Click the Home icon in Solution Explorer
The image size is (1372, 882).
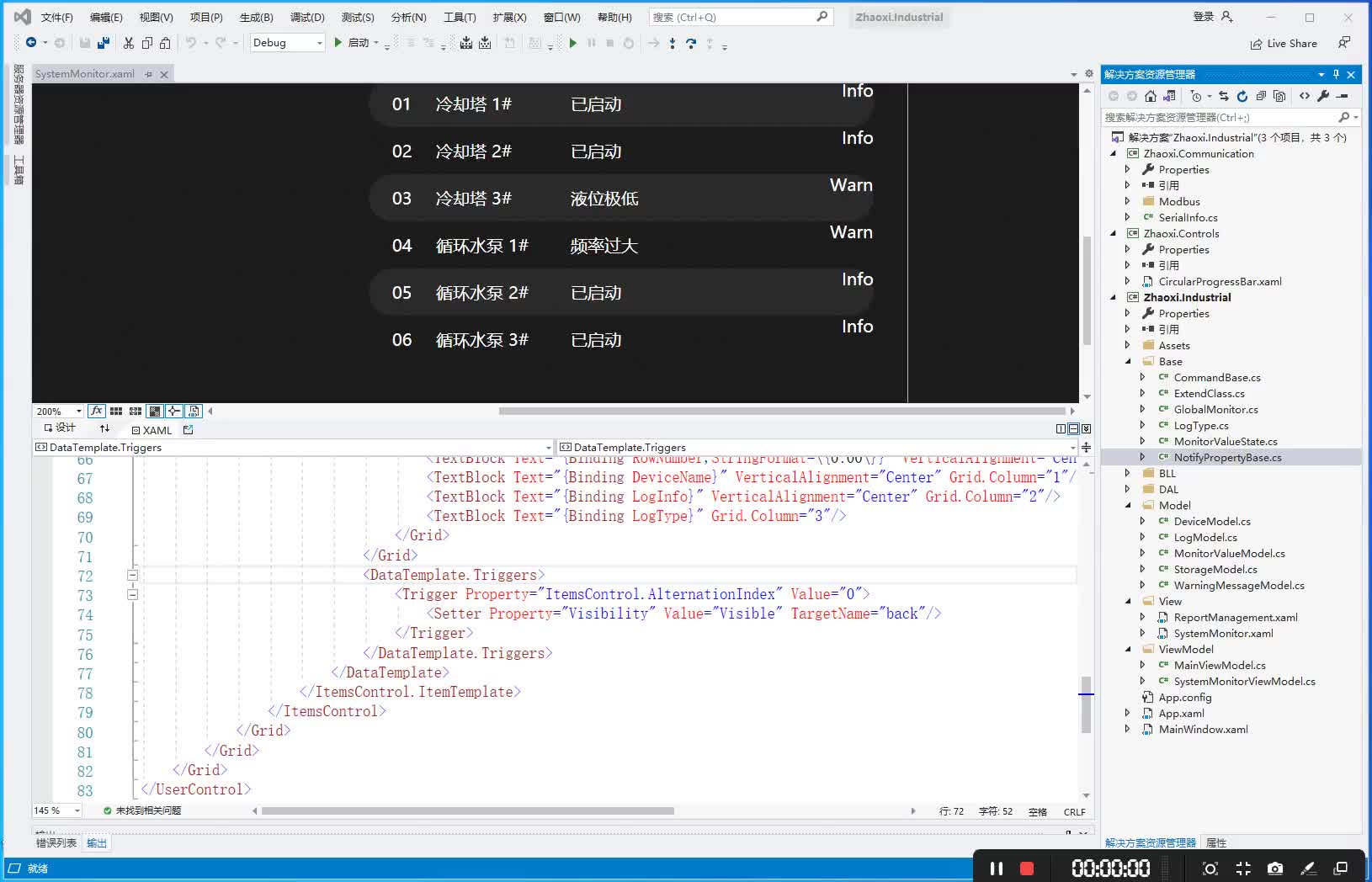pyautogui.click(x=1151, y=96)
